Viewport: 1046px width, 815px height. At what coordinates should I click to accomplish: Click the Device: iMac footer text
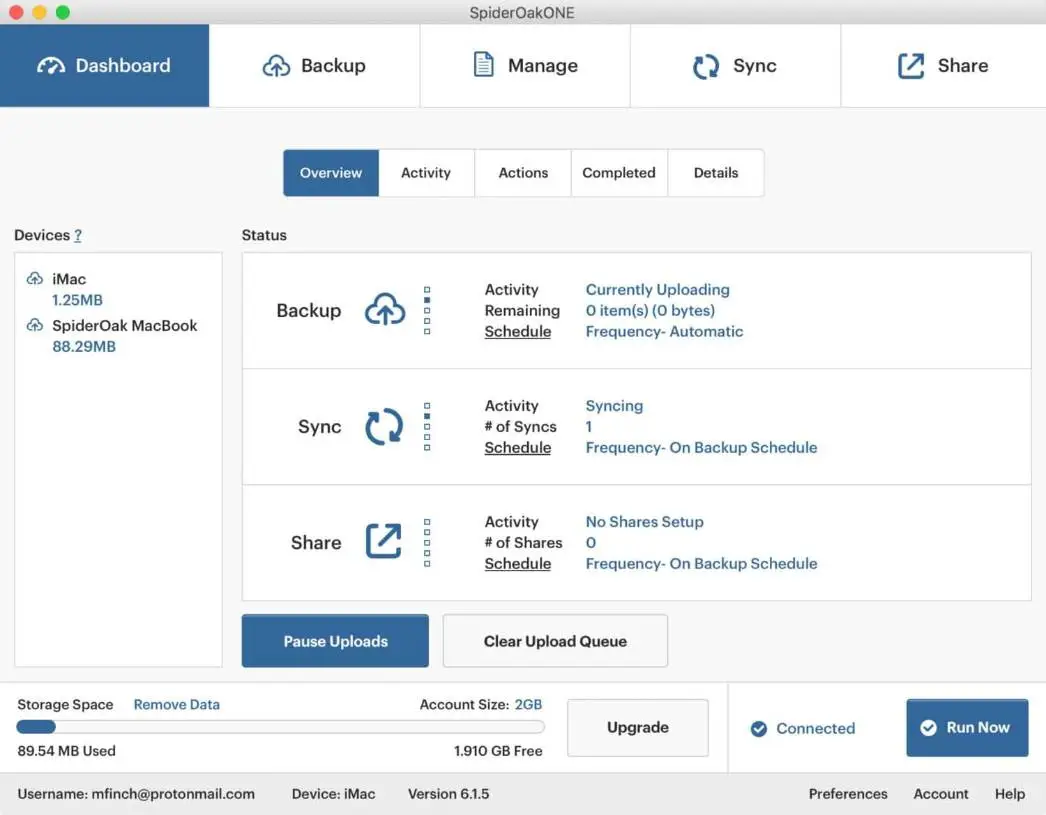(x=334, y=794)
